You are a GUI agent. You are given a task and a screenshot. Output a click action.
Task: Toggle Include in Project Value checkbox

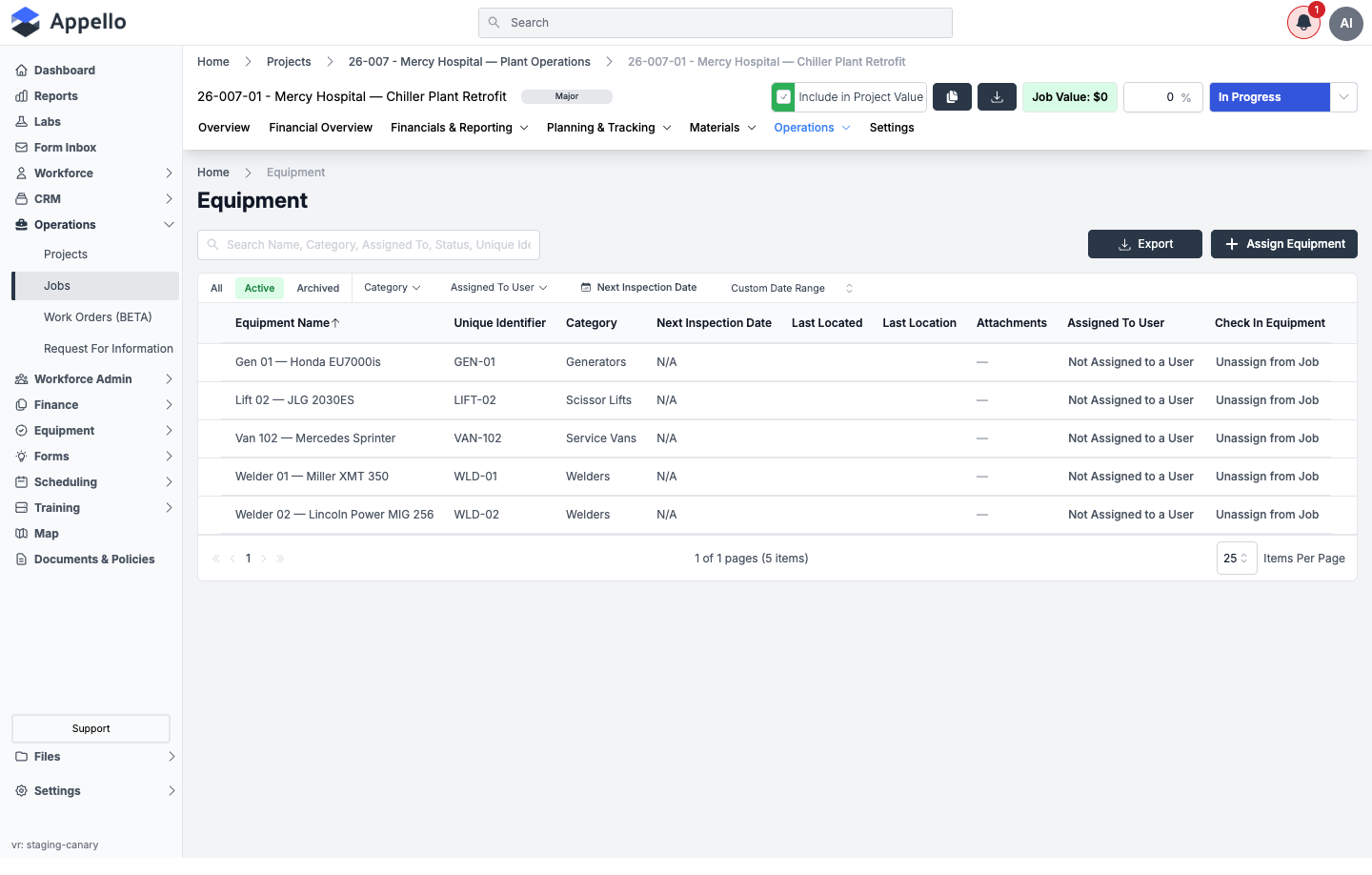[784, 97]
